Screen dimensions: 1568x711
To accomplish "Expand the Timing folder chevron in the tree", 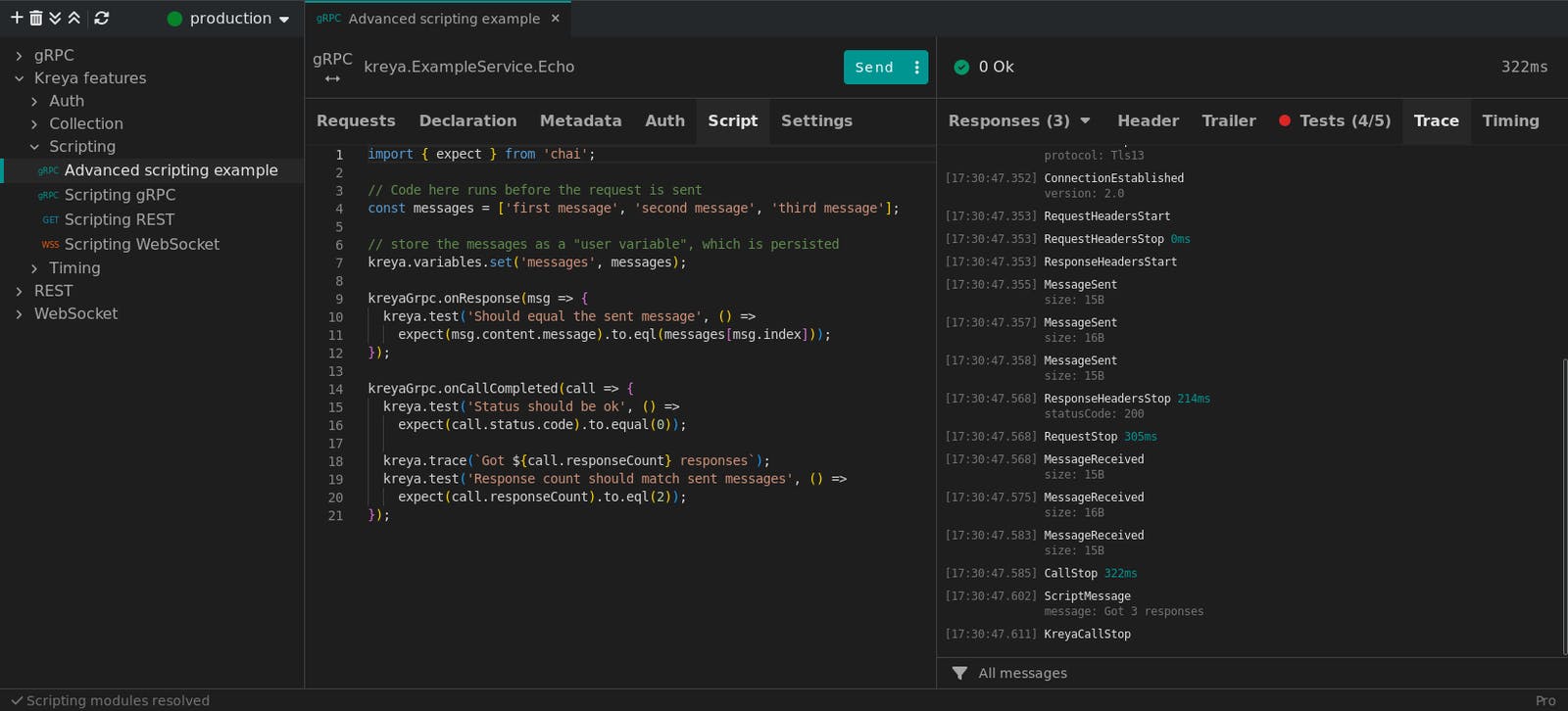I will [x=34, y=268].
